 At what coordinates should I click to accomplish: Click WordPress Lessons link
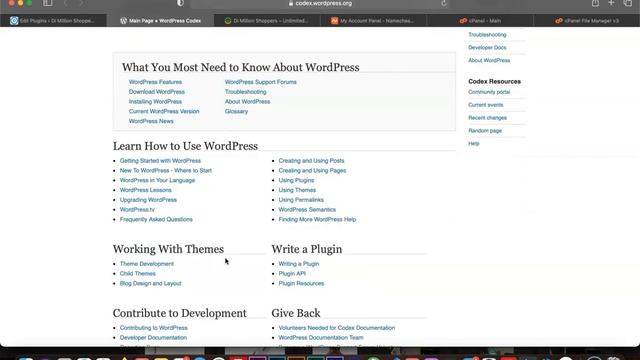(x=145, y=190)
